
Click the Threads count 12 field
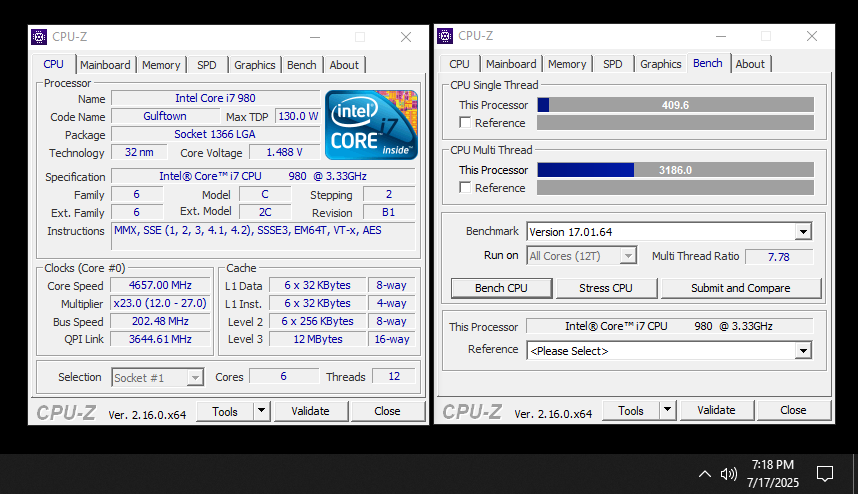pos(394,376)
